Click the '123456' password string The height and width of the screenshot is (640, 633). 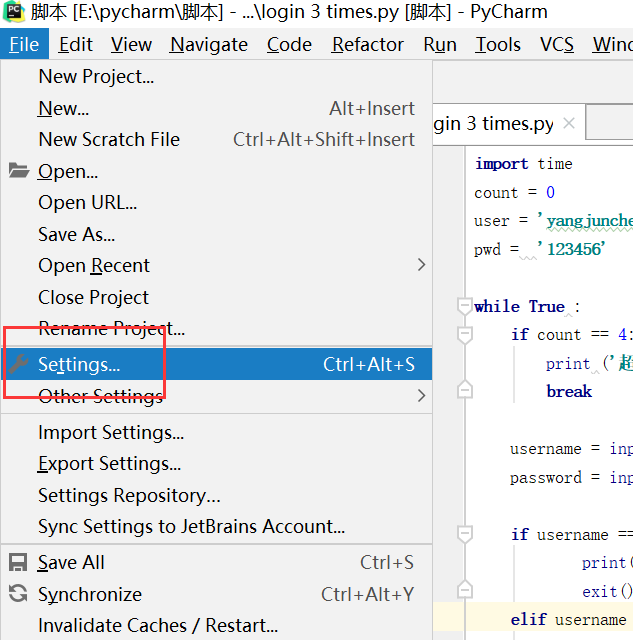point(572,249)
